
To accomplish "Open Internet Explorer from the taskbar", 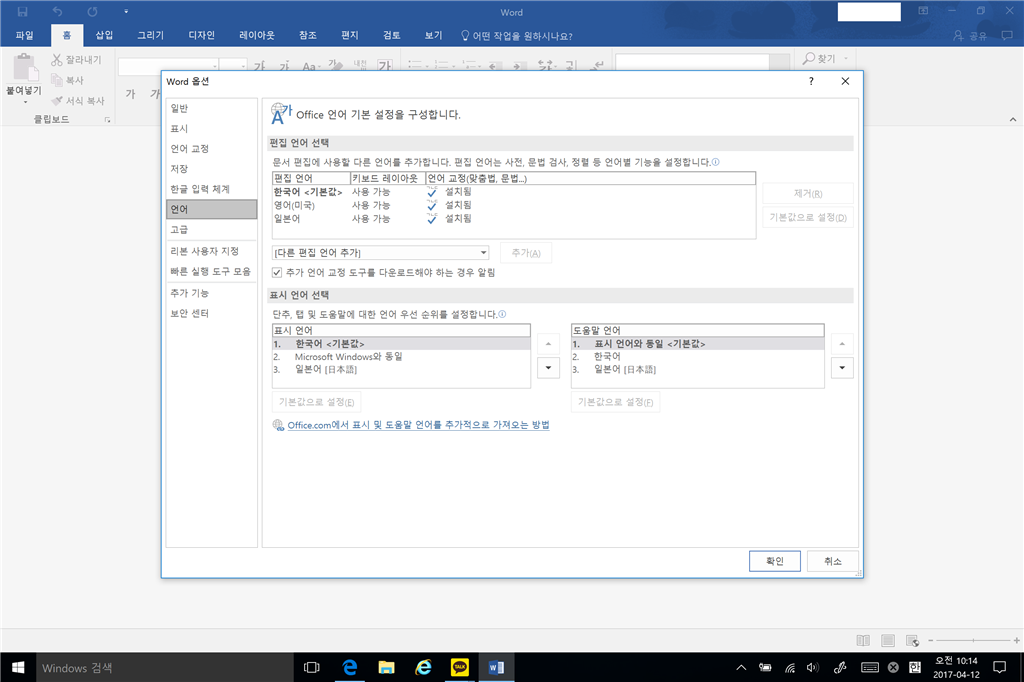I will click(x=423, y=667).
